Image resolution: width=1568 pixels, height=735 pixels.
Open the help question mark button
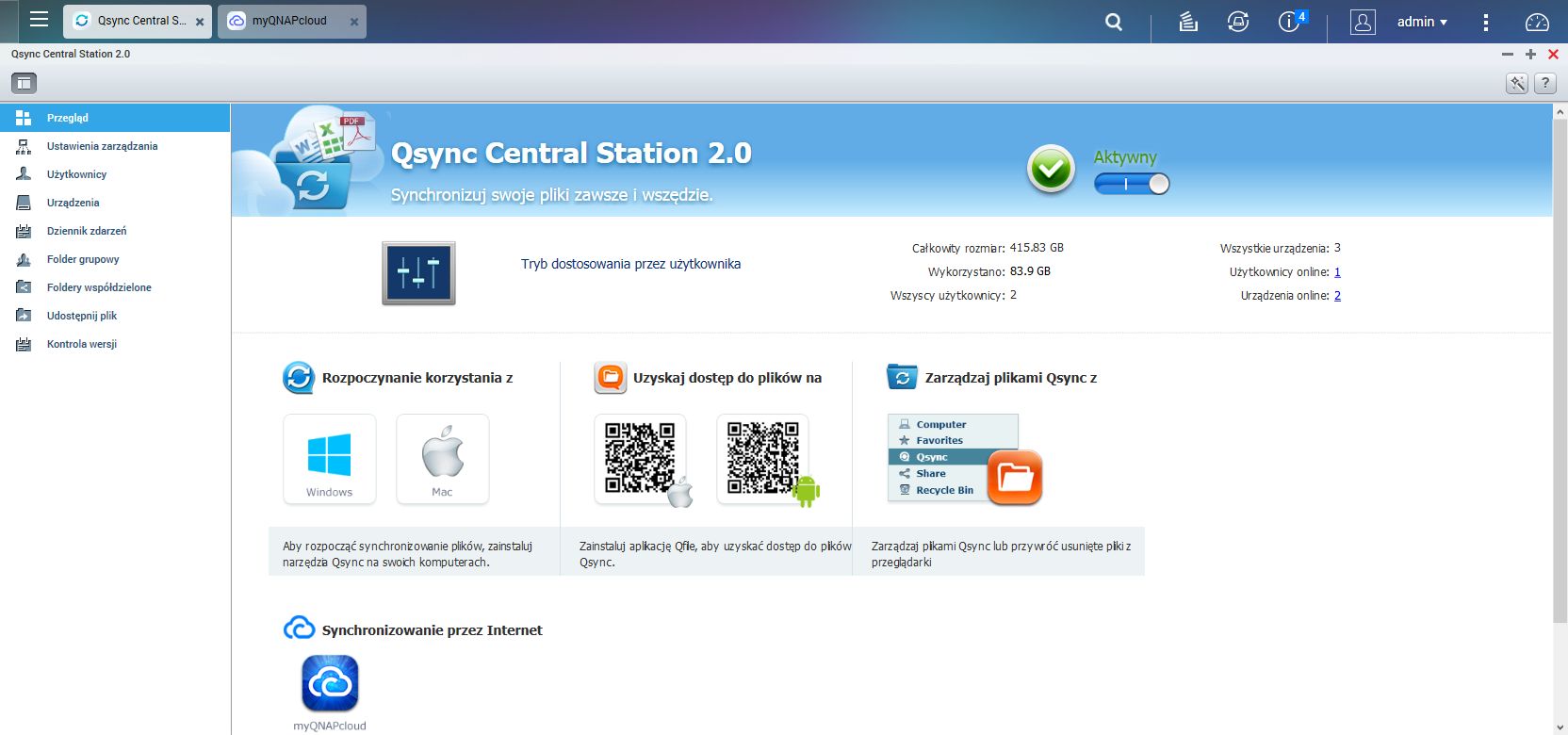click(x=1545, y=83)
